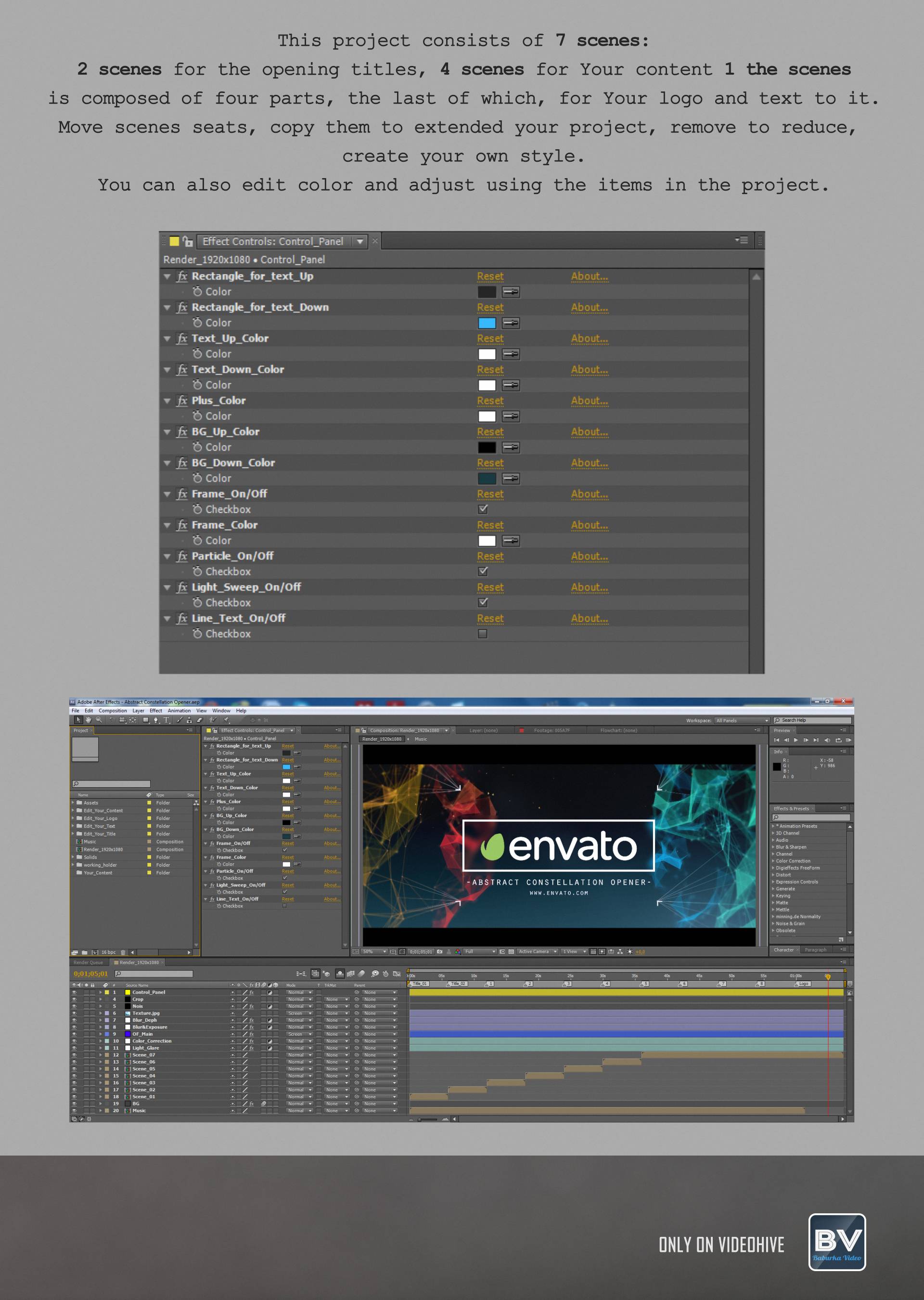Screen dimensions: 924x1300
Task: Uncheck Light_Sweep_On/Off checkbox in enlarged panel
Action: tap(483, 603)
